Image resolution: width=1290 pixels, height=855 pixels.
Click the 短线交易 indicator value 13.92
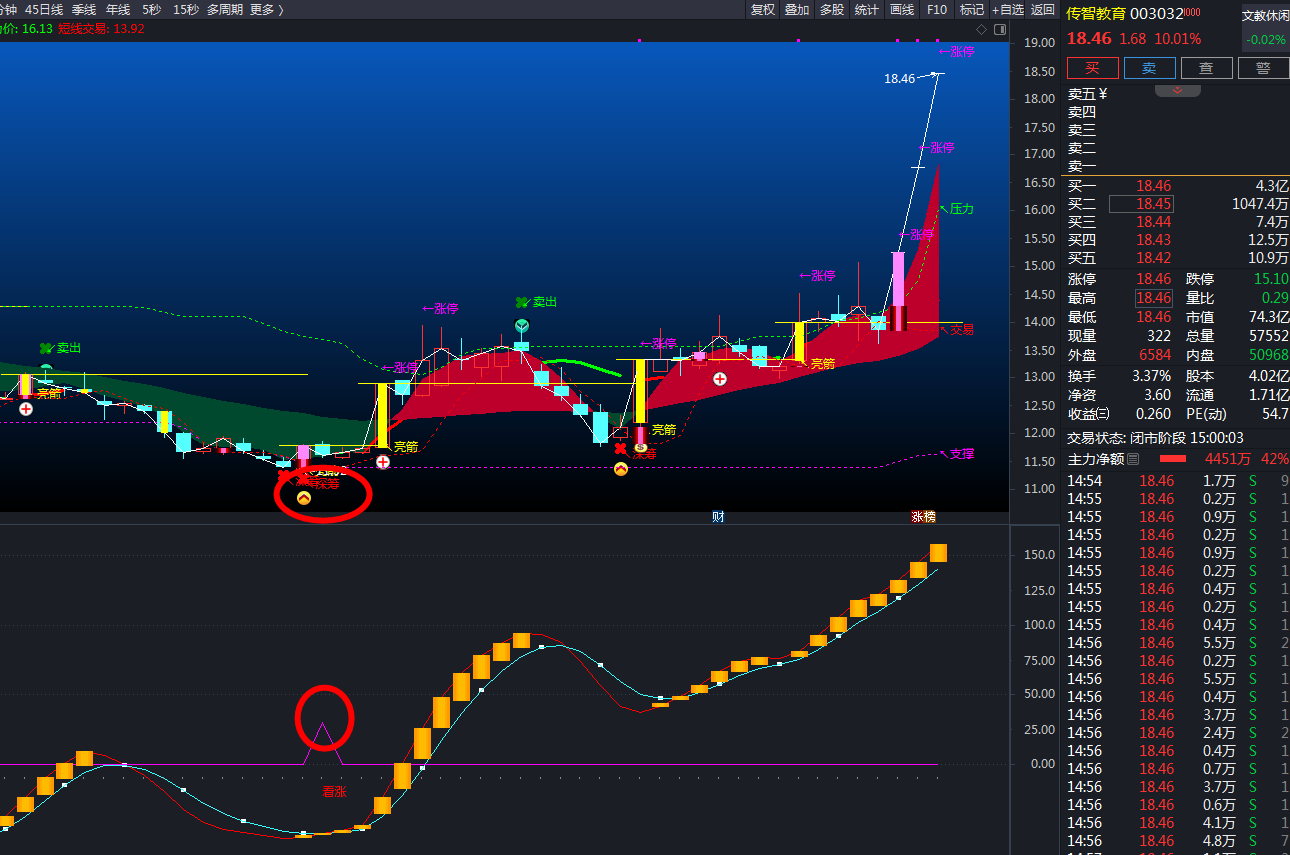point(129,29)
